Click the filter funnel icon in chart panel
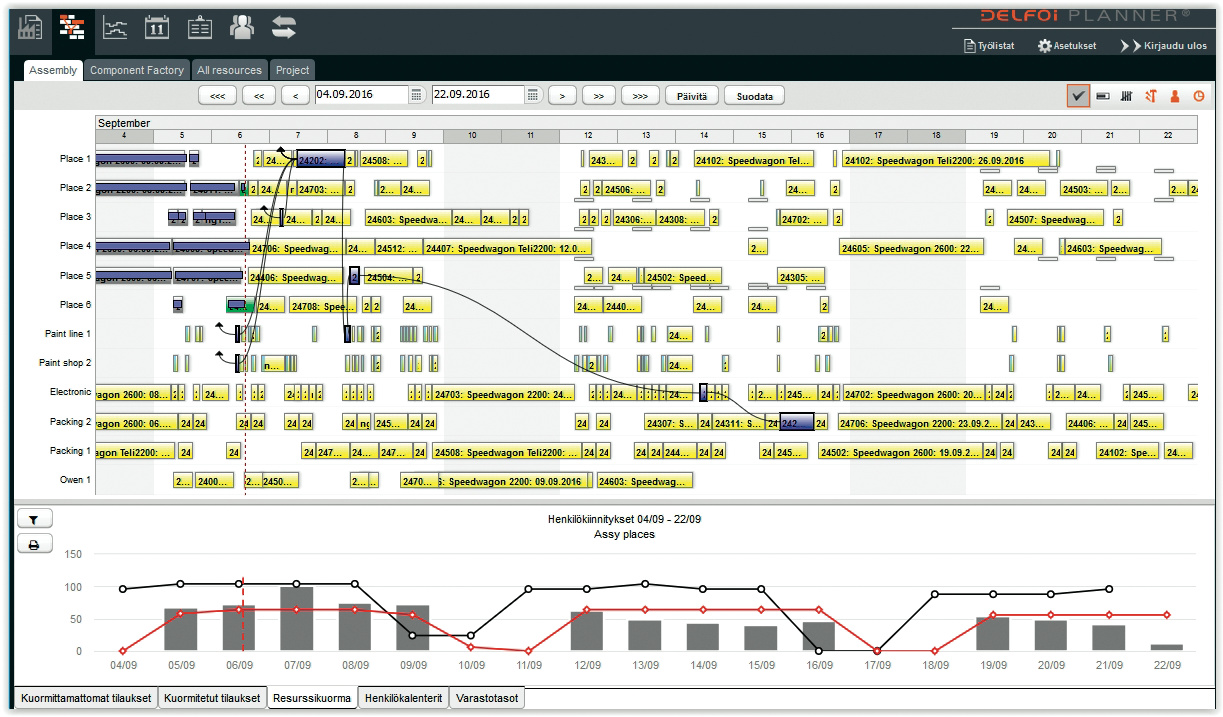 pos(34,519)
